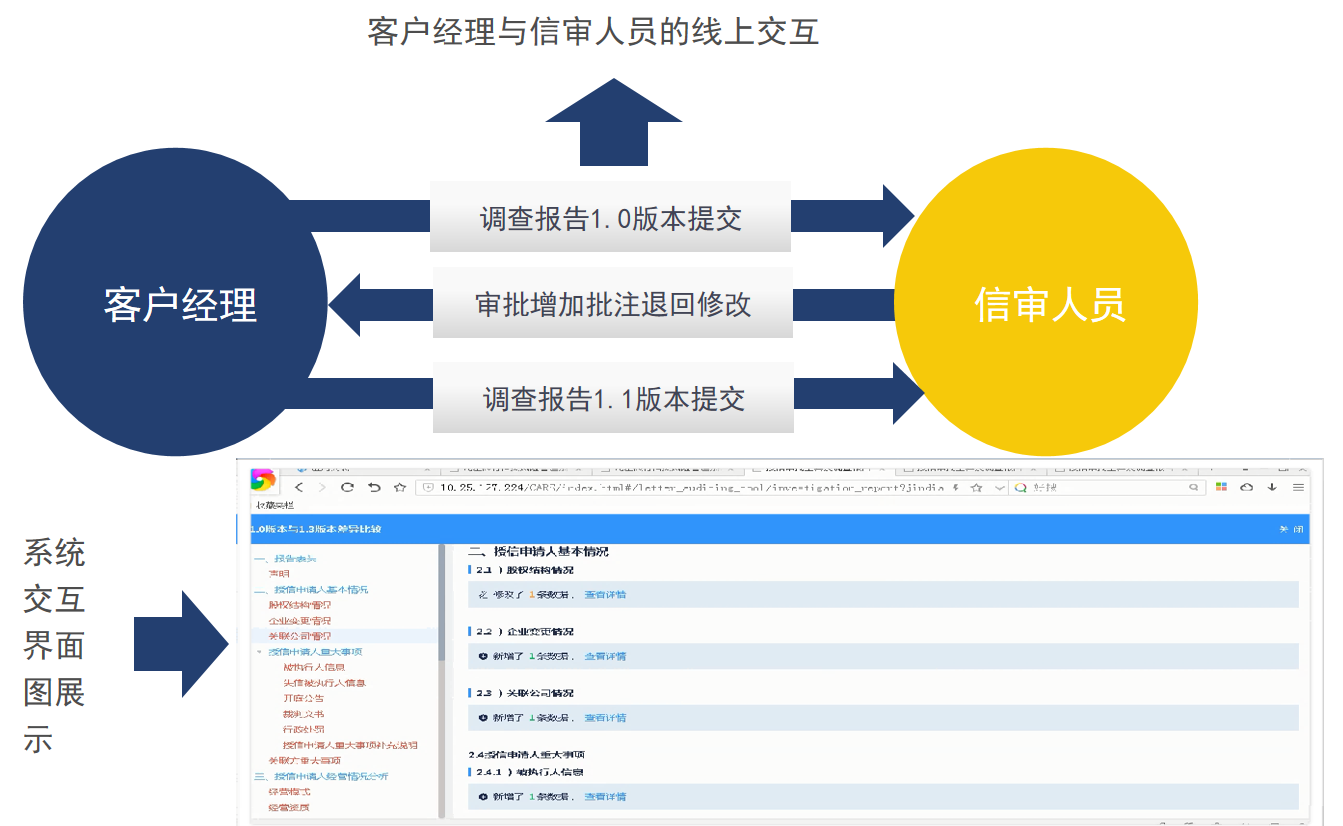Click the 收藏夹栏 bookmarks bar label
This screenshot has height=826, width=1343.
[275, 505]
